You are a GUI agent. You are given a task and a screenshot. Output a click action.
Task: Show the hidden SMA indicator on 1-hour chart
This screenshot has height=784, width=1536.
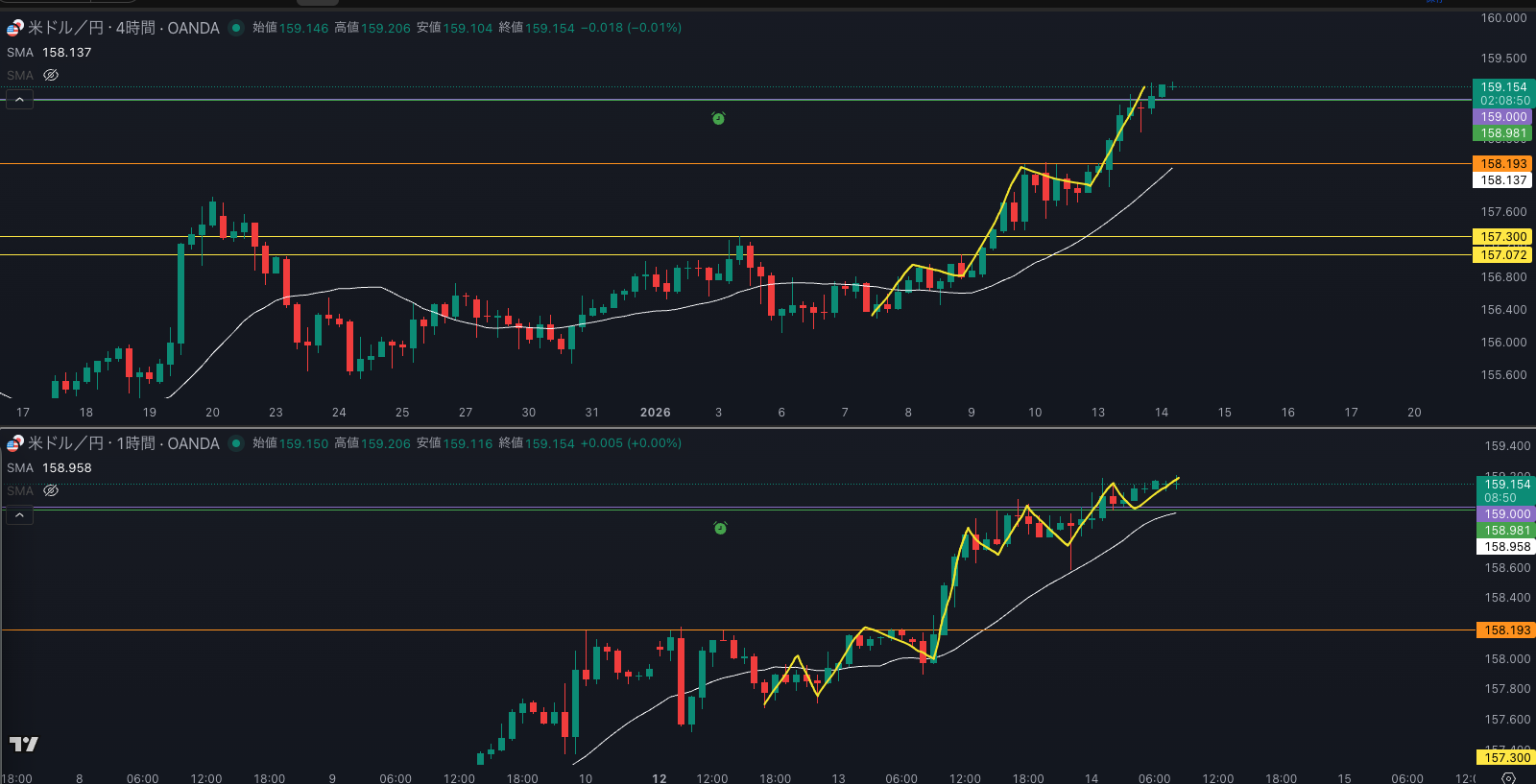tap(51, 490)
